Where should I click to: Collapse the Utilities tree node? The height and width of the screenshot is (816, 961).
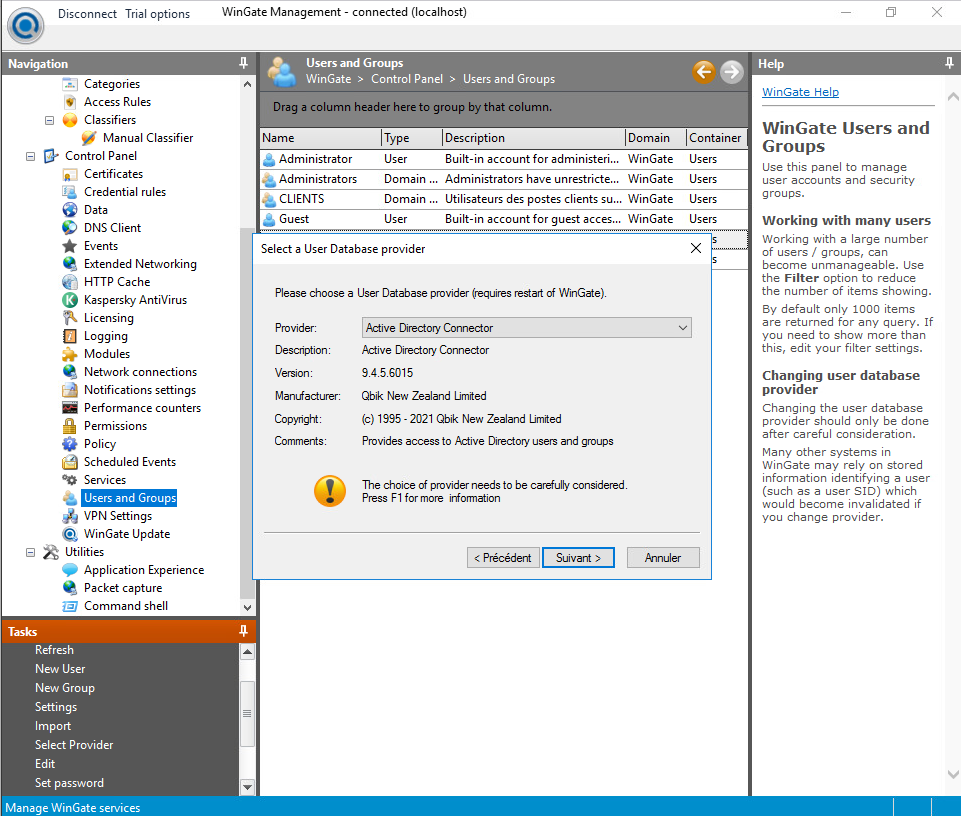coord(30,552)
